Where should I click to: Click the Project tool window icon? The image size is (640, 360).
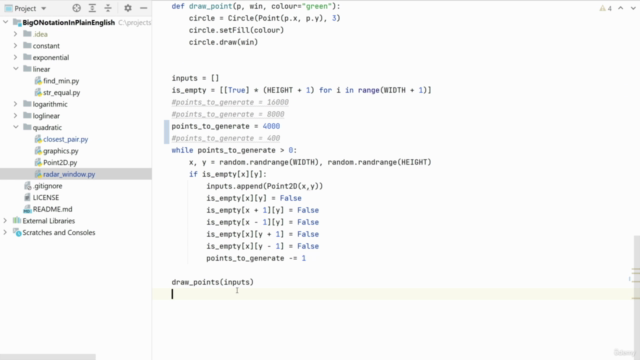tap(8, 8)
